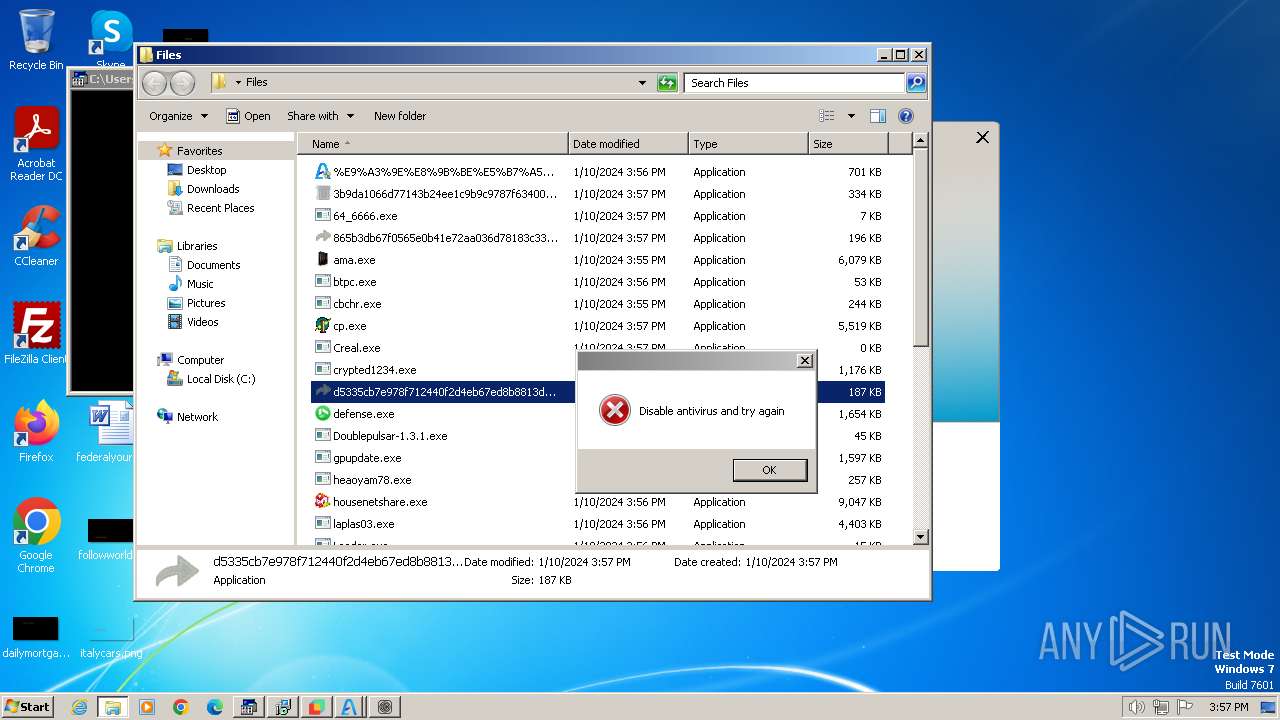Image resolution: width=1280 pixels, height=720 pixels.
Task: Click the search magnifier icon
Action: pos(915,83)
